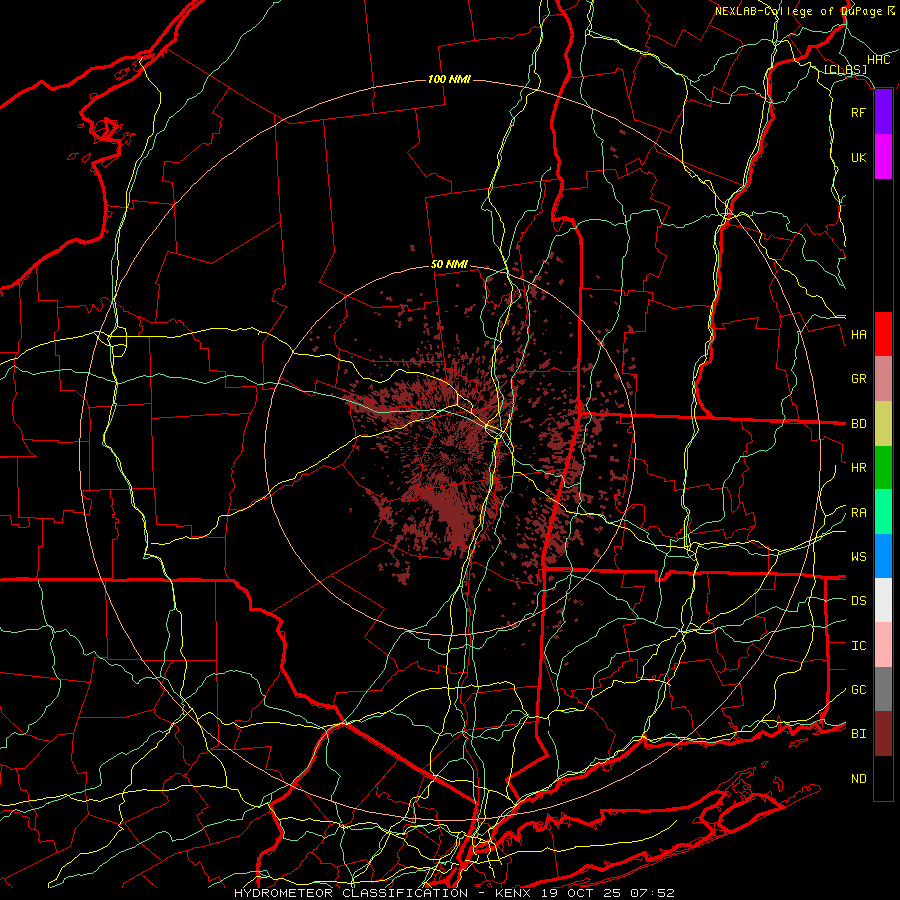Image resolution: width=900 pixels, height=900 pixels.
Task: Click the purple RF color swatch
Action: (883, 112)
